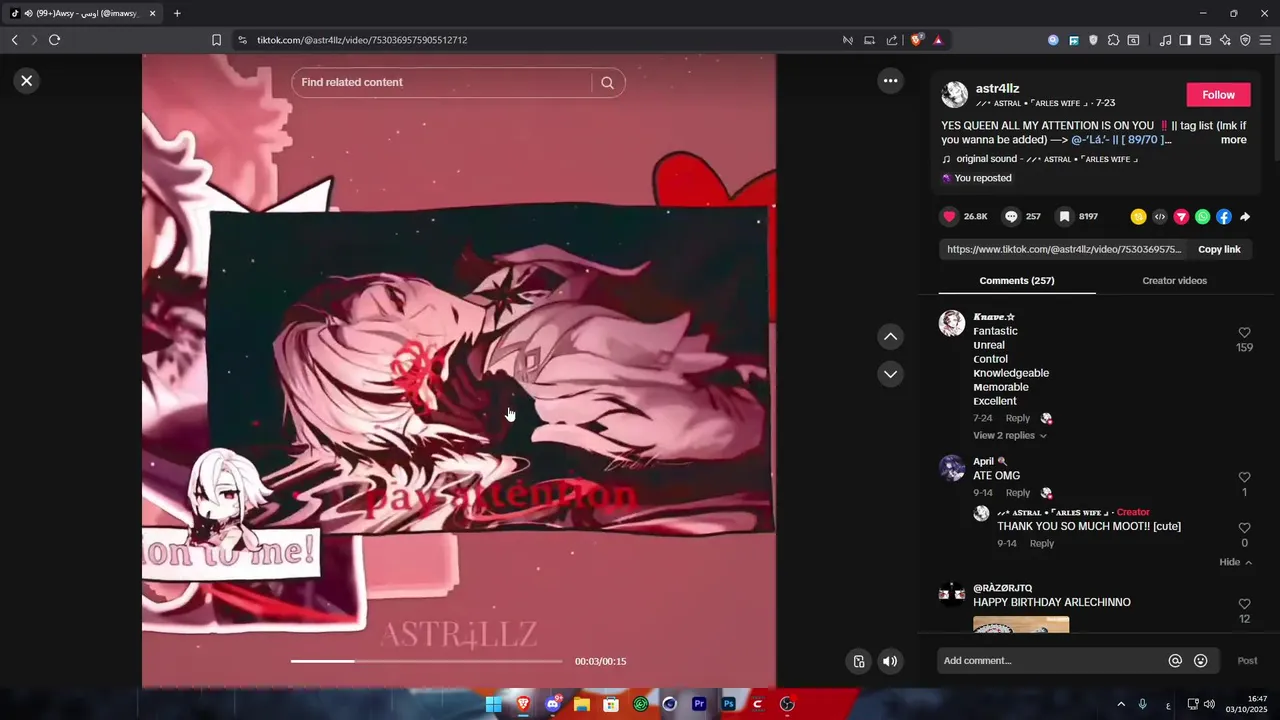Open File Explorer from taskbar
The image size is (1280, 720).
pyautogui.click(x=581, y=704)
